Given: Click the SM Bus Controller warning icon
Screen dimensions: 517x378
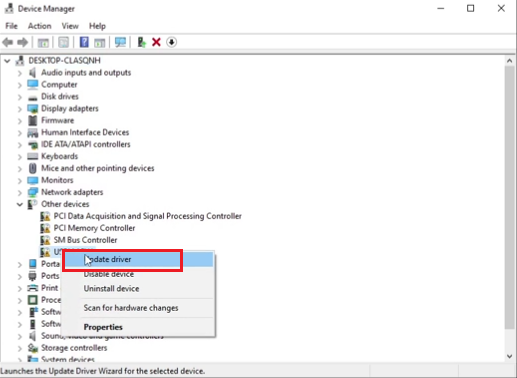Looking at the screenshot, I should click(45, 240).
